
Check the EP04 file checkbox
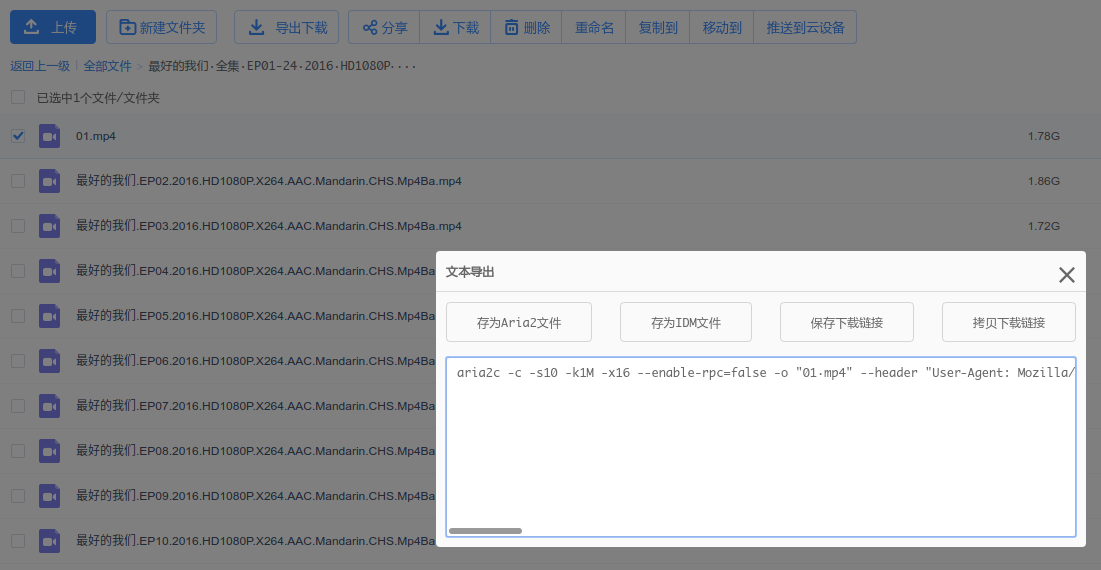point(18,271)
